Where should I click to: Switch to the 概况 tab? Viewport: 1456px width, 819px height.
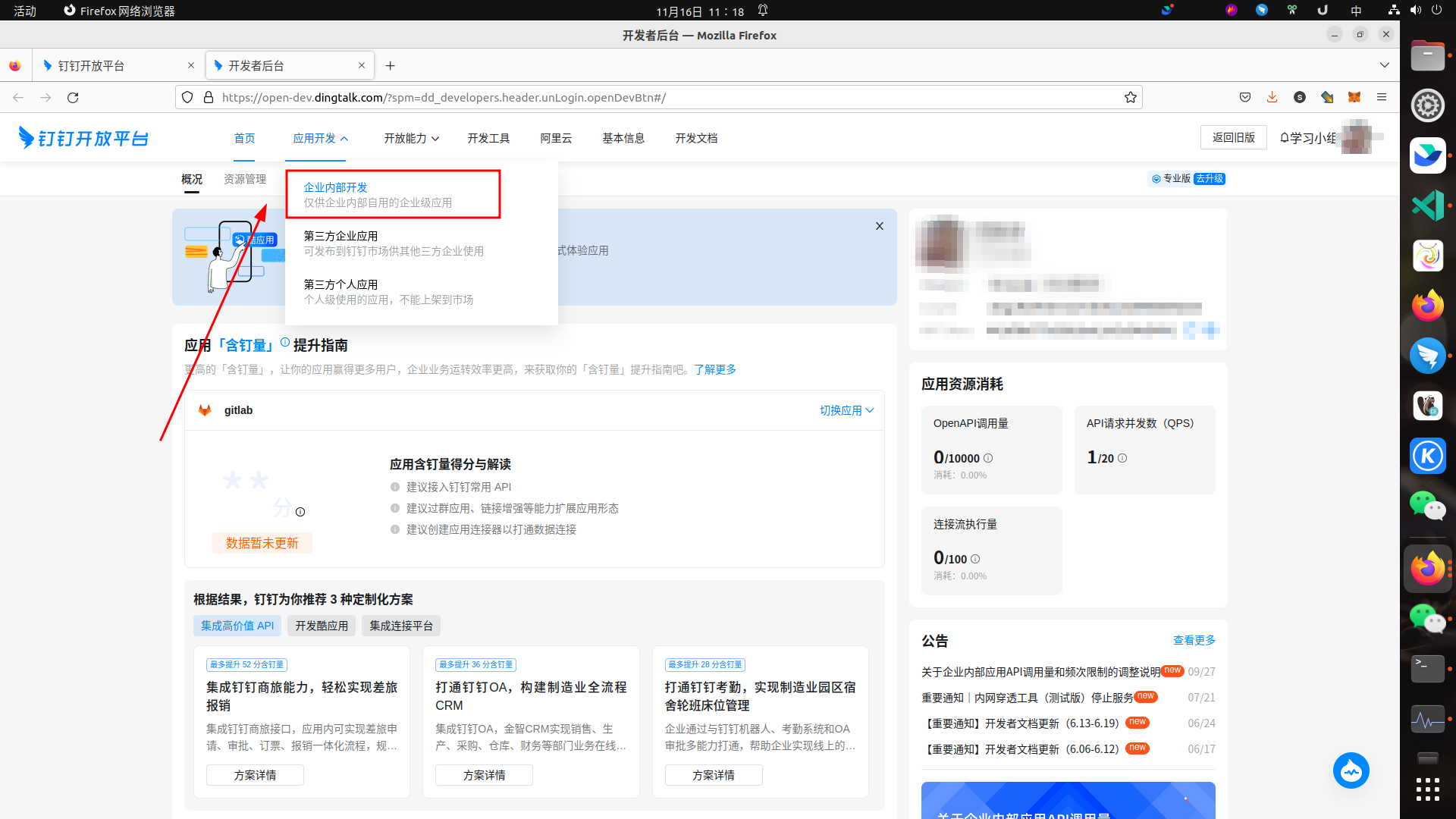[x=192, y=179]
